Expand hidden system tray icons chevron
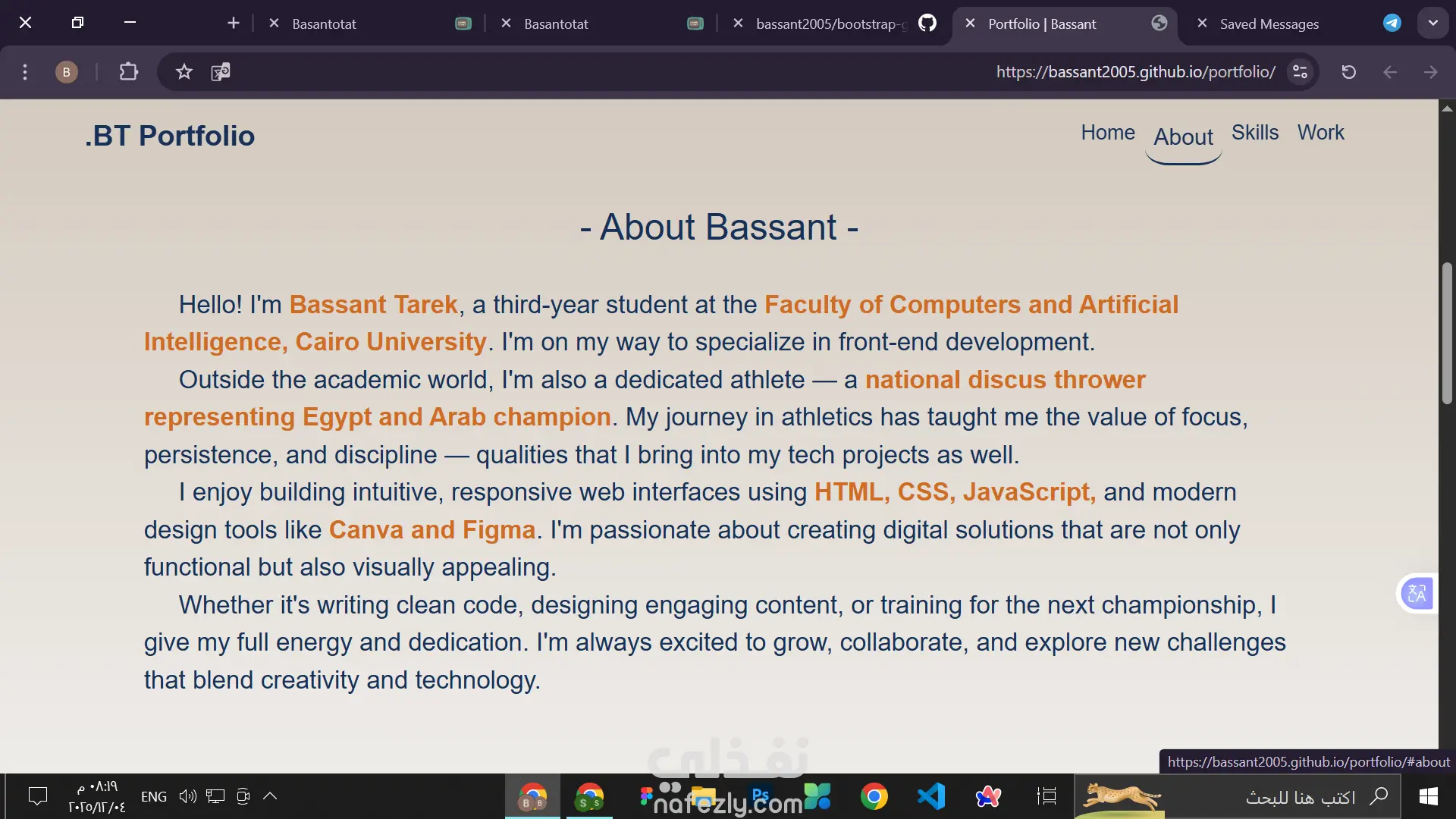Image resolution: width=1456 pixels, height=819 pixels. point(270,796)
